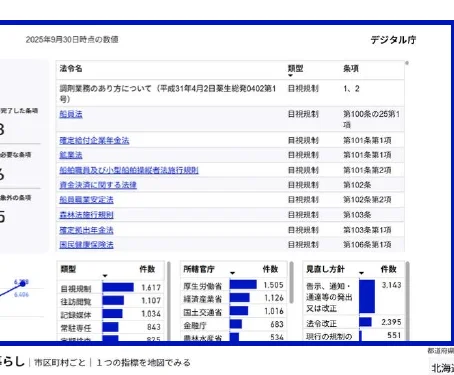Click the 第102条第2項 cell
454x375 pixels.
367,200
